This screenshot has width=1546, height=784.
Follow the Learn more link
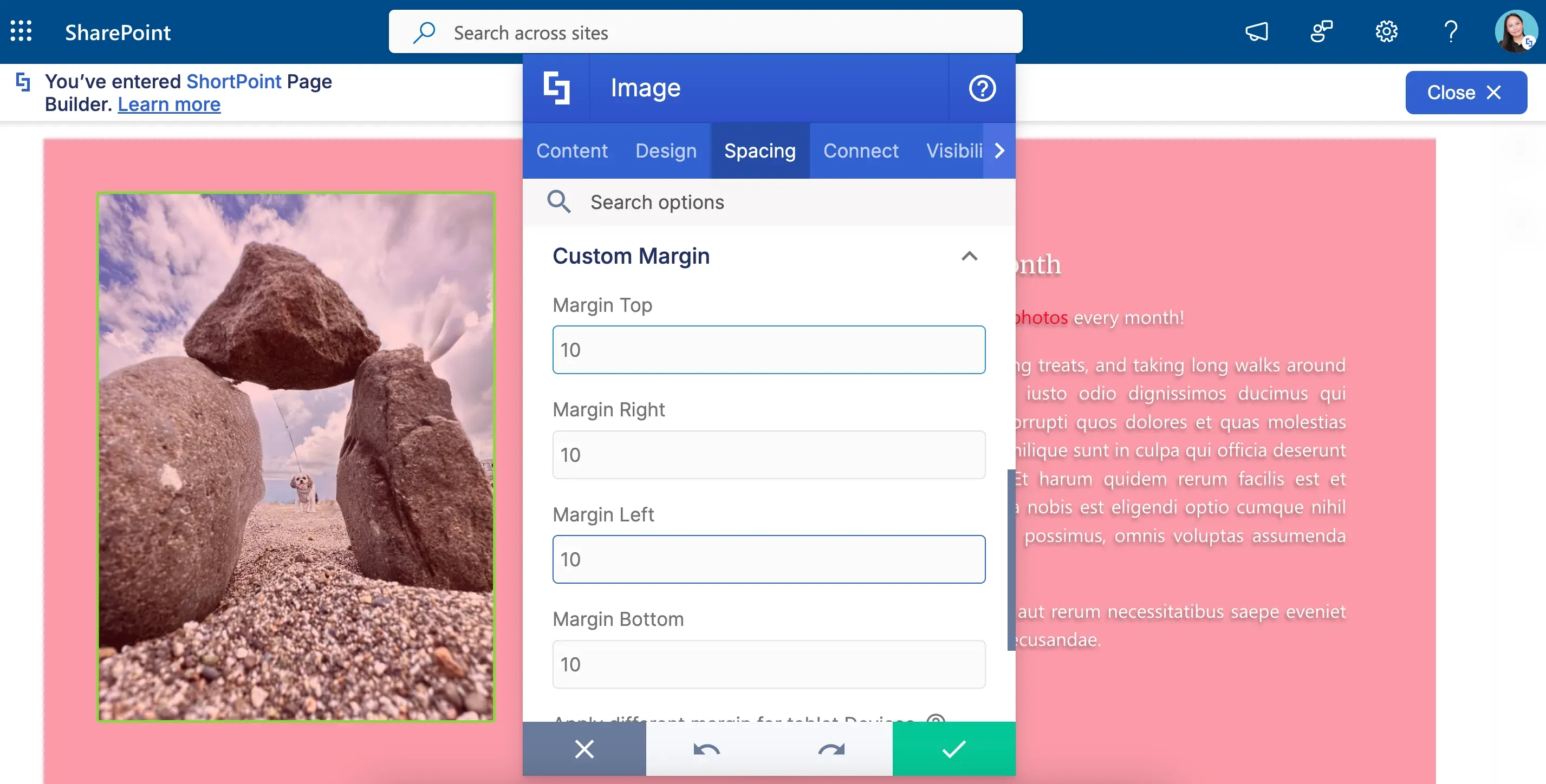168,104
